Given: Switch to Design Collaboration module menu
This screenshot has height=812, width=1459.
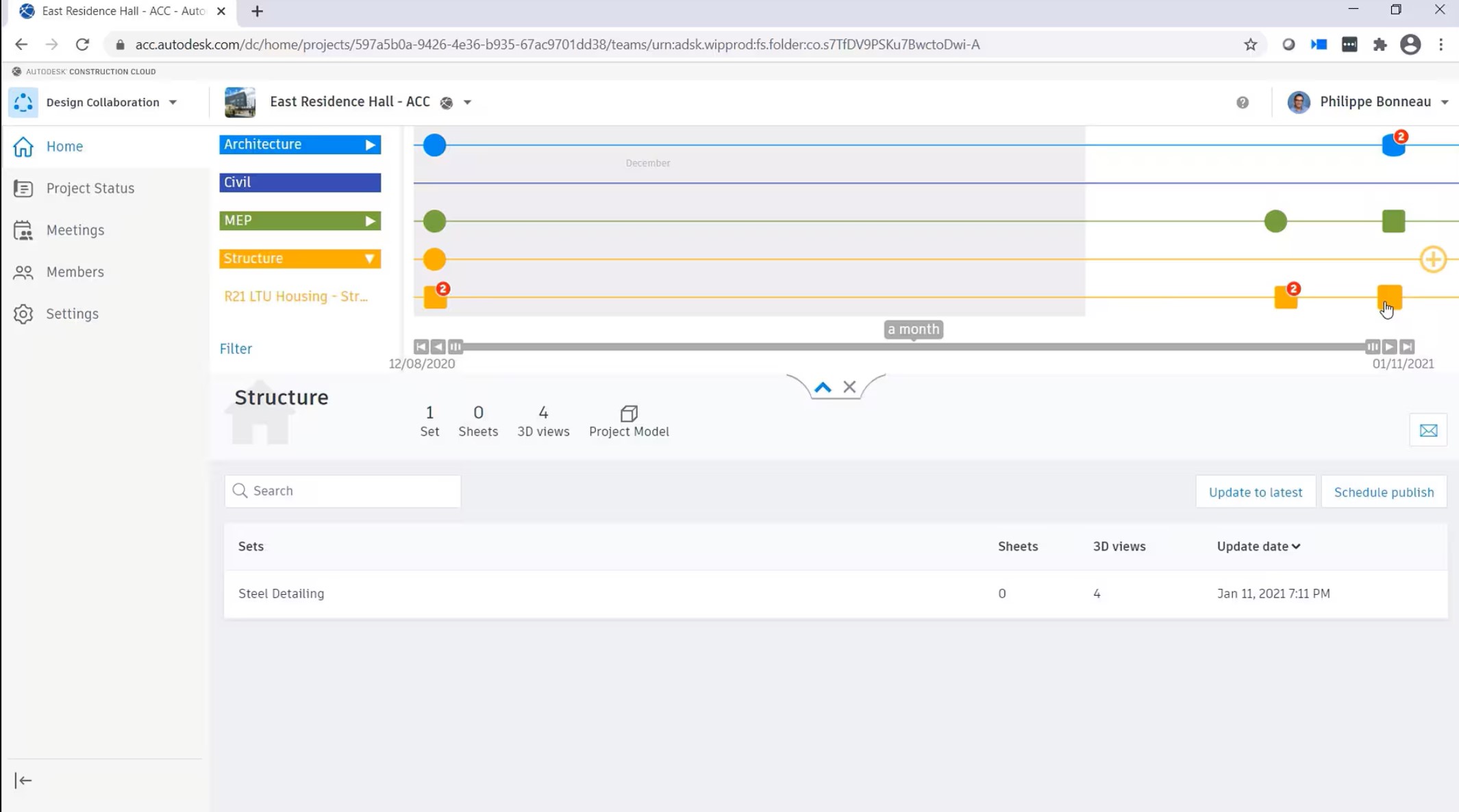Looking at the screenshot, I should click(x=172, y=102).
